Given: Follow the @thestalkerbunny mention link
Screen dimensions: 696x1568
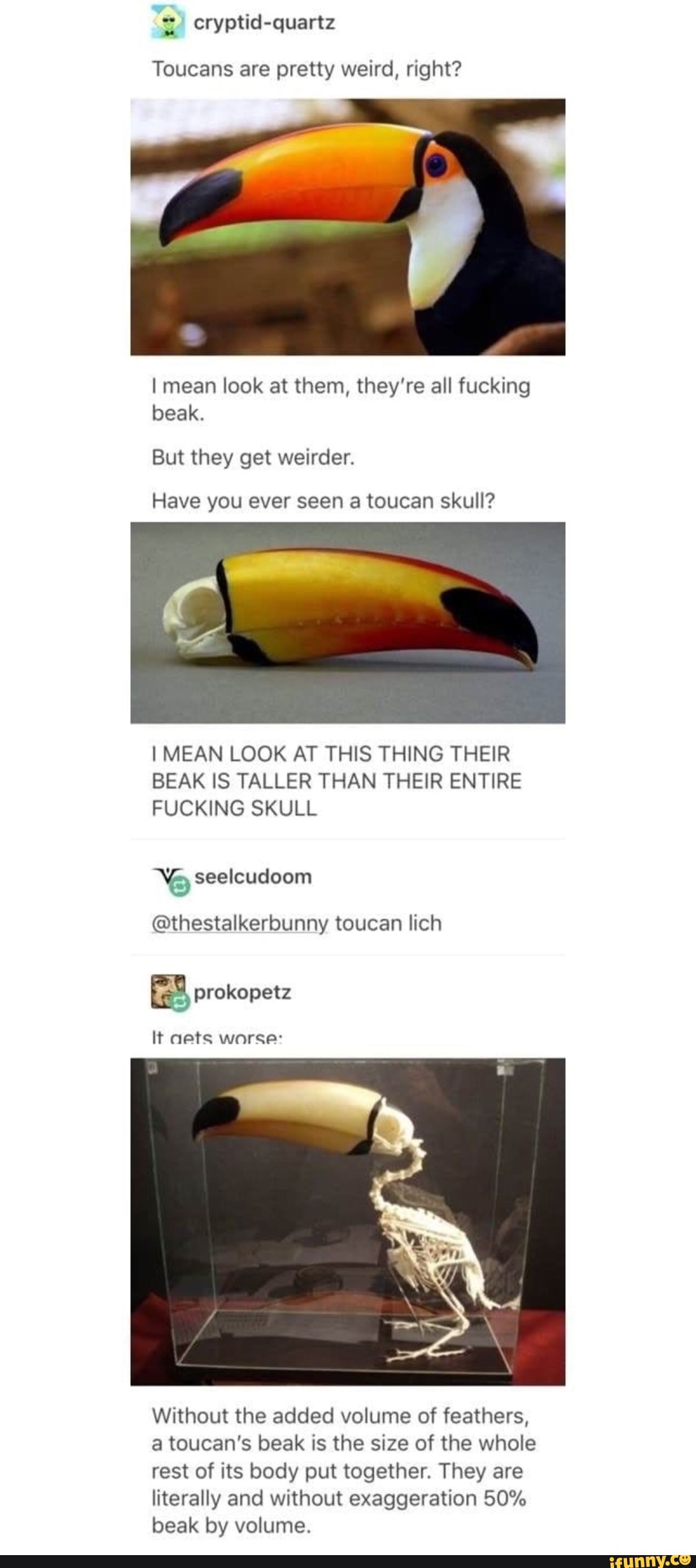Looking at the screenshot, I should (240, 924).
